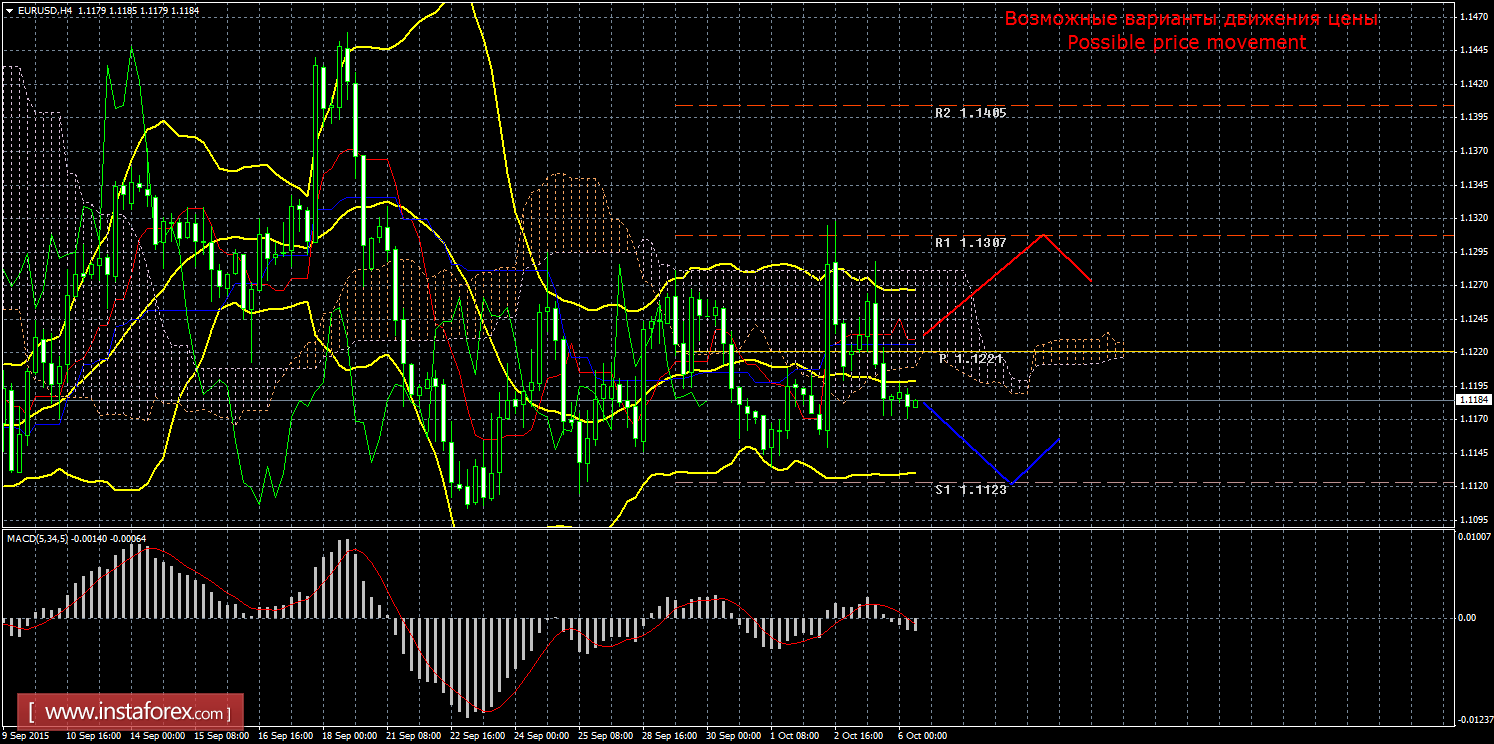The width and height of the screenshot is (1494, 744).
Task: Click the 0.01007 MACD scale value
Action: tap(1473, 537)
